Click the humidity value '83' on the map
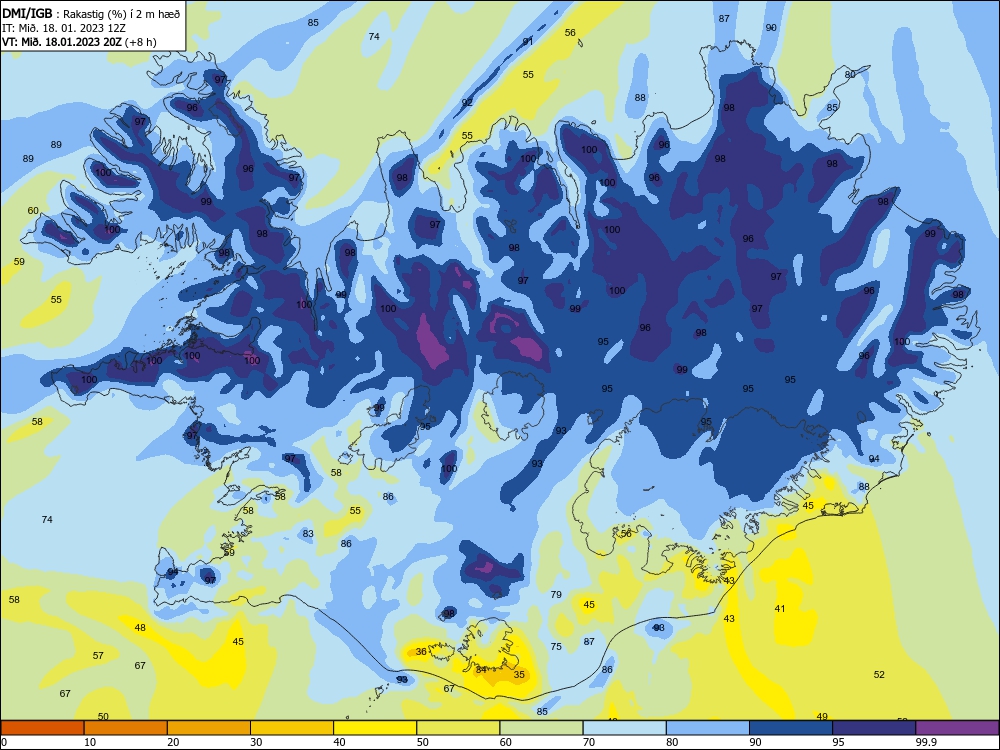The image size is (1000, 750). click(308, 533)
